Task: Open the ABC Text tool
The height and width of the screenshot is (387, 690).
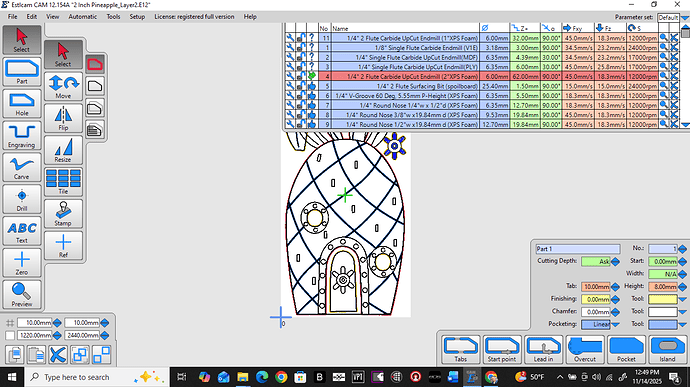Action: coord(22,231)
